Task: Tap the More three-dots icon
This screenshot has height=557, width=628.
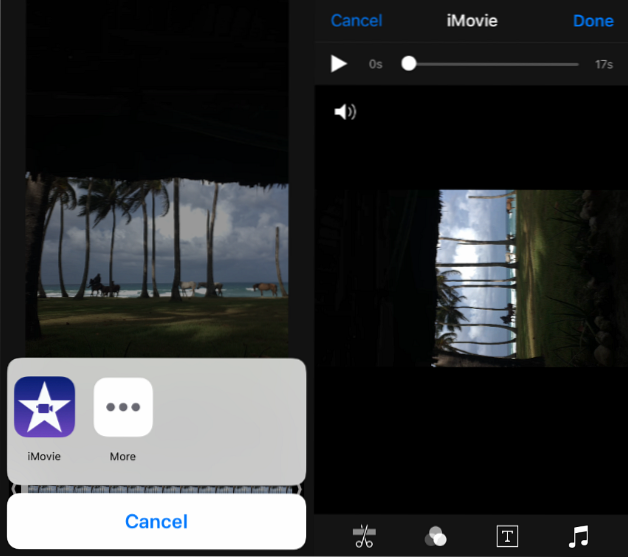Action: point(123,407)
